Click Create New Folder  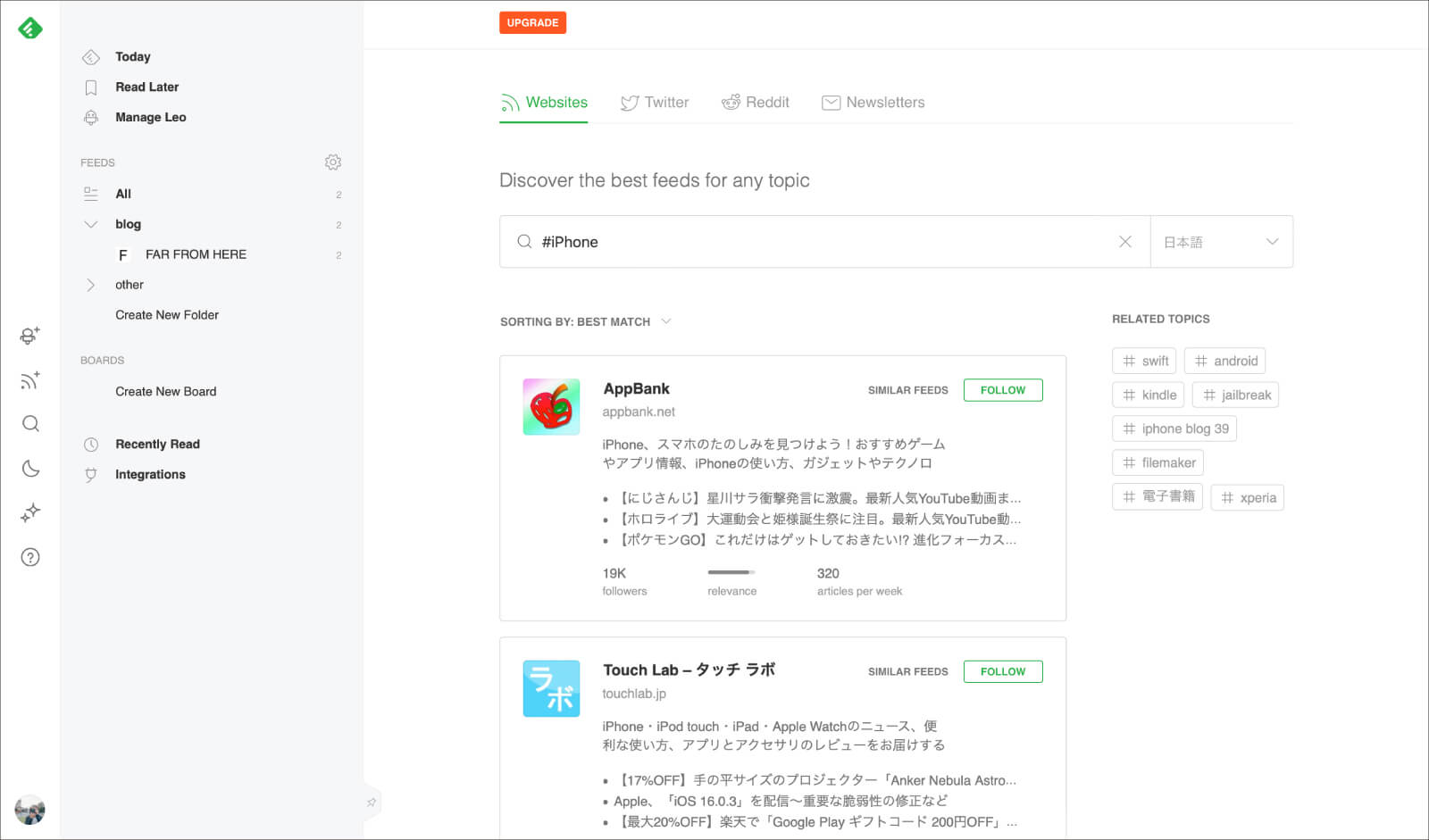(167, 315)
